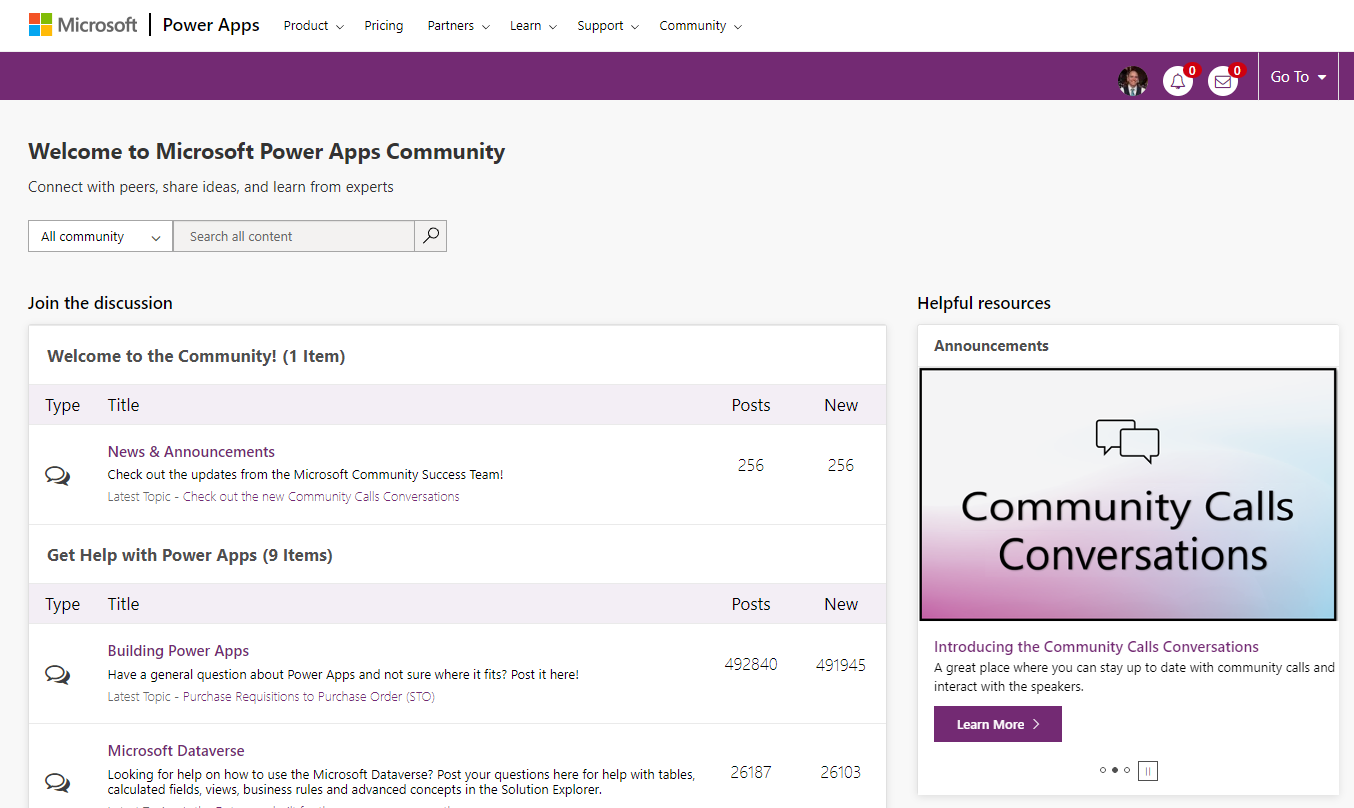The height and width of the screenshot is (808, 1354).
Task: Select the second carousel dot
Action: point(1115,770)
